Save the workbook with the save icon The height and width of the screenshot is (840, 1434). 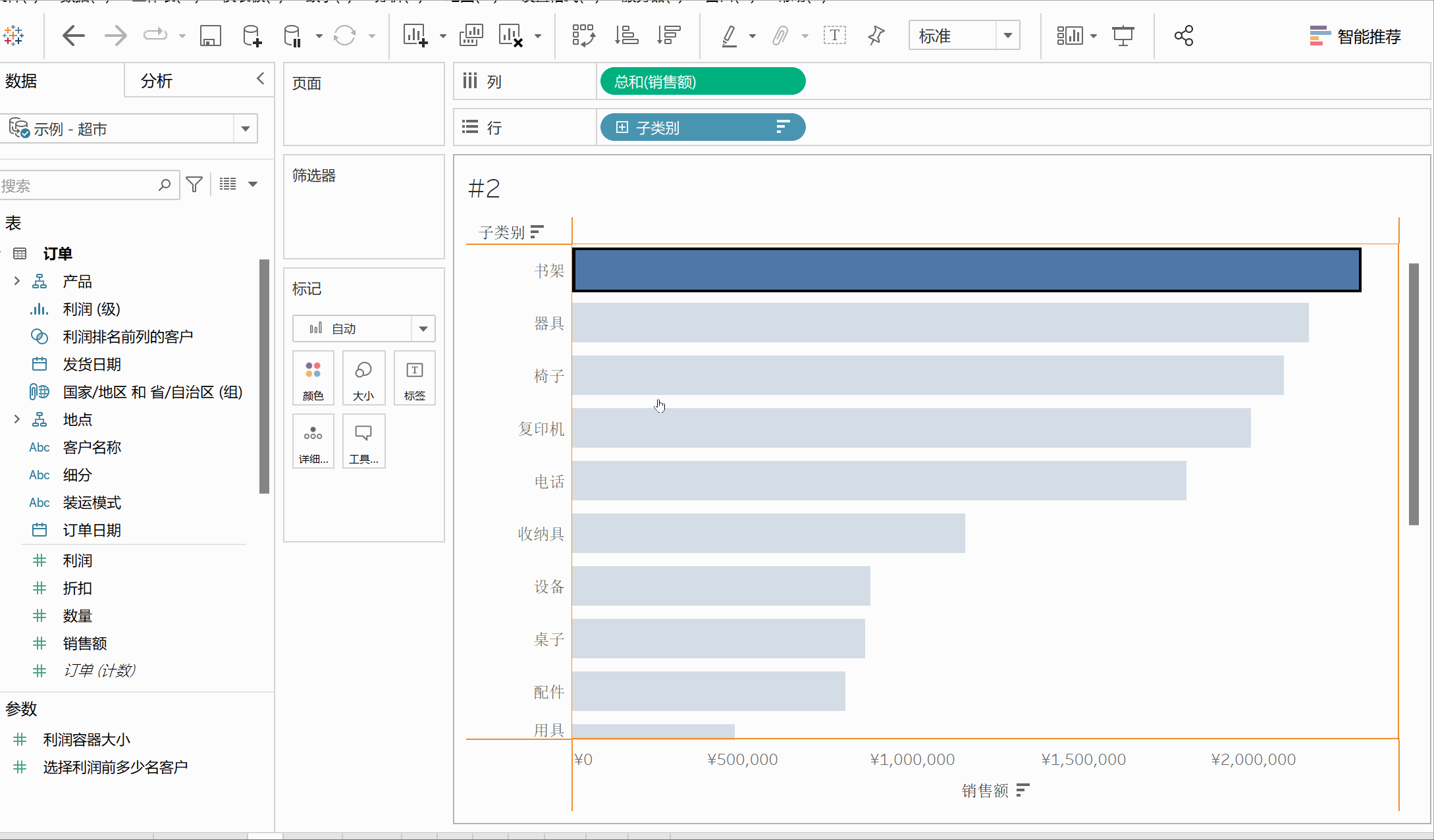point(210,36)
